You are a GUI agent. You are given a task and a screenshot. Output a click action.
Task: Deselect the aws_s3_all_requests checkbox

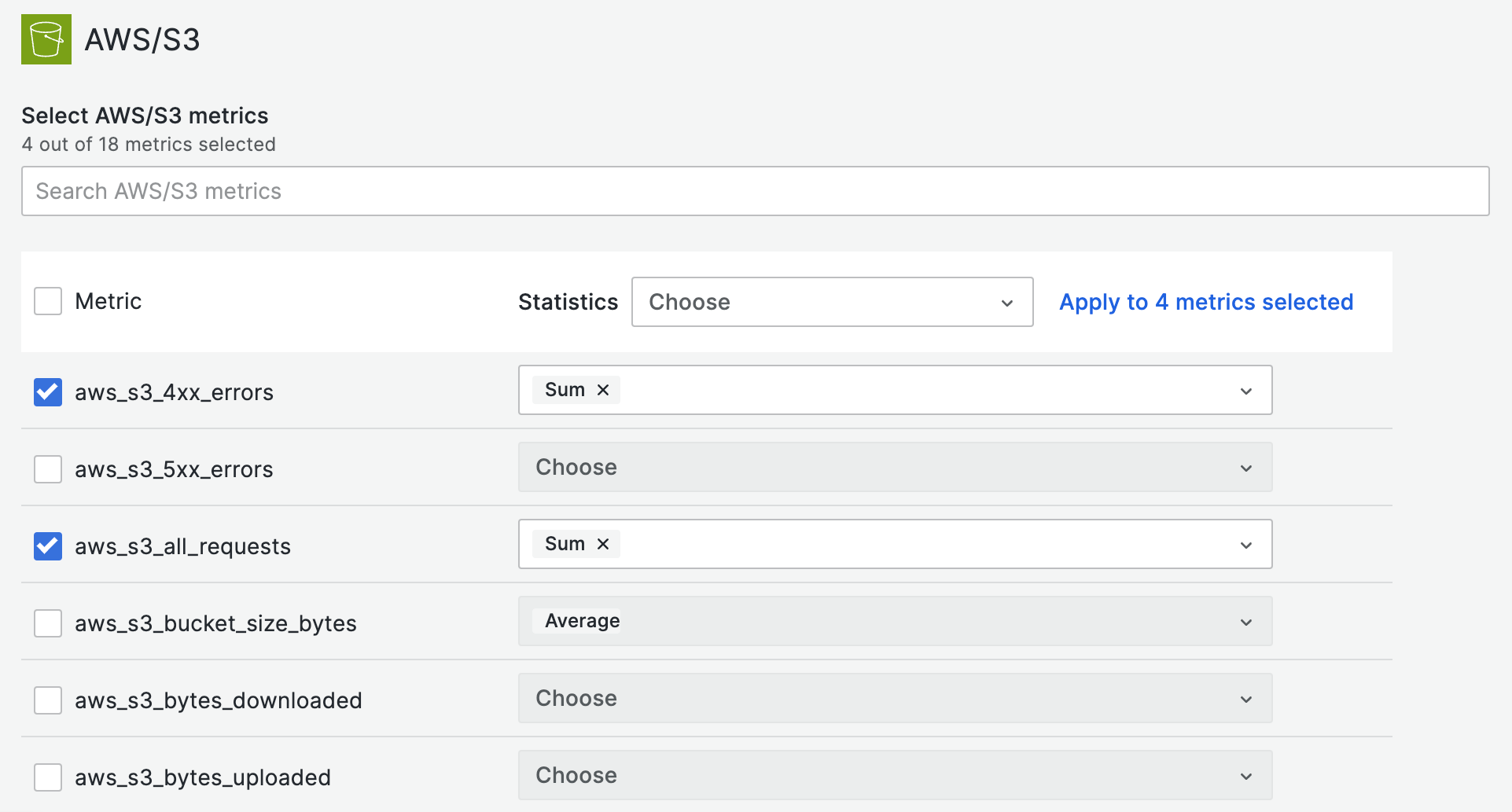tap(47, 546)
